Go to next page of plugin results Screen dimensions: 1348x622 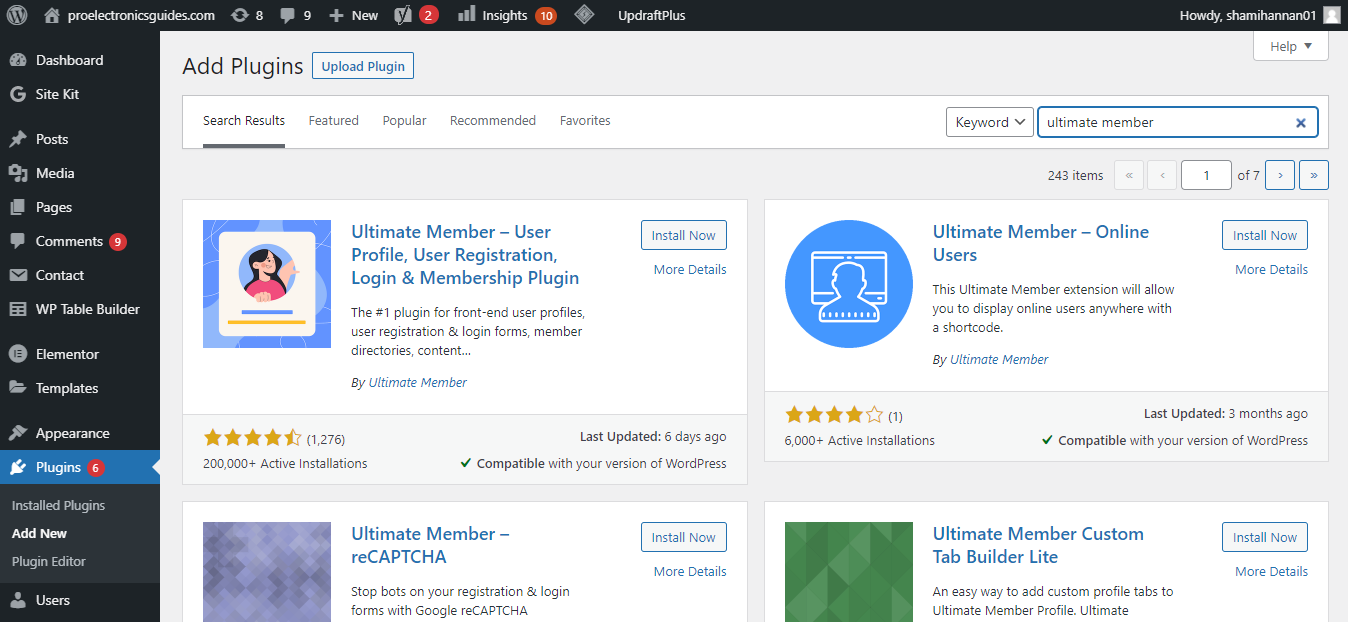(x=1280, y=175)
